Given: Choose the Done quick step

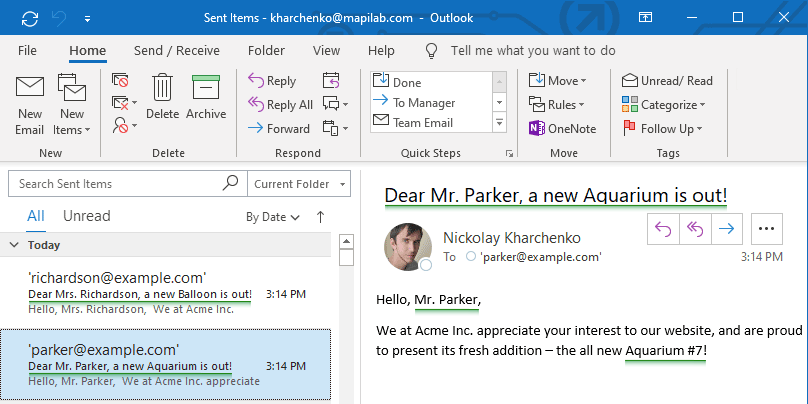Looking at the screenshot, I should click(431, 82).
